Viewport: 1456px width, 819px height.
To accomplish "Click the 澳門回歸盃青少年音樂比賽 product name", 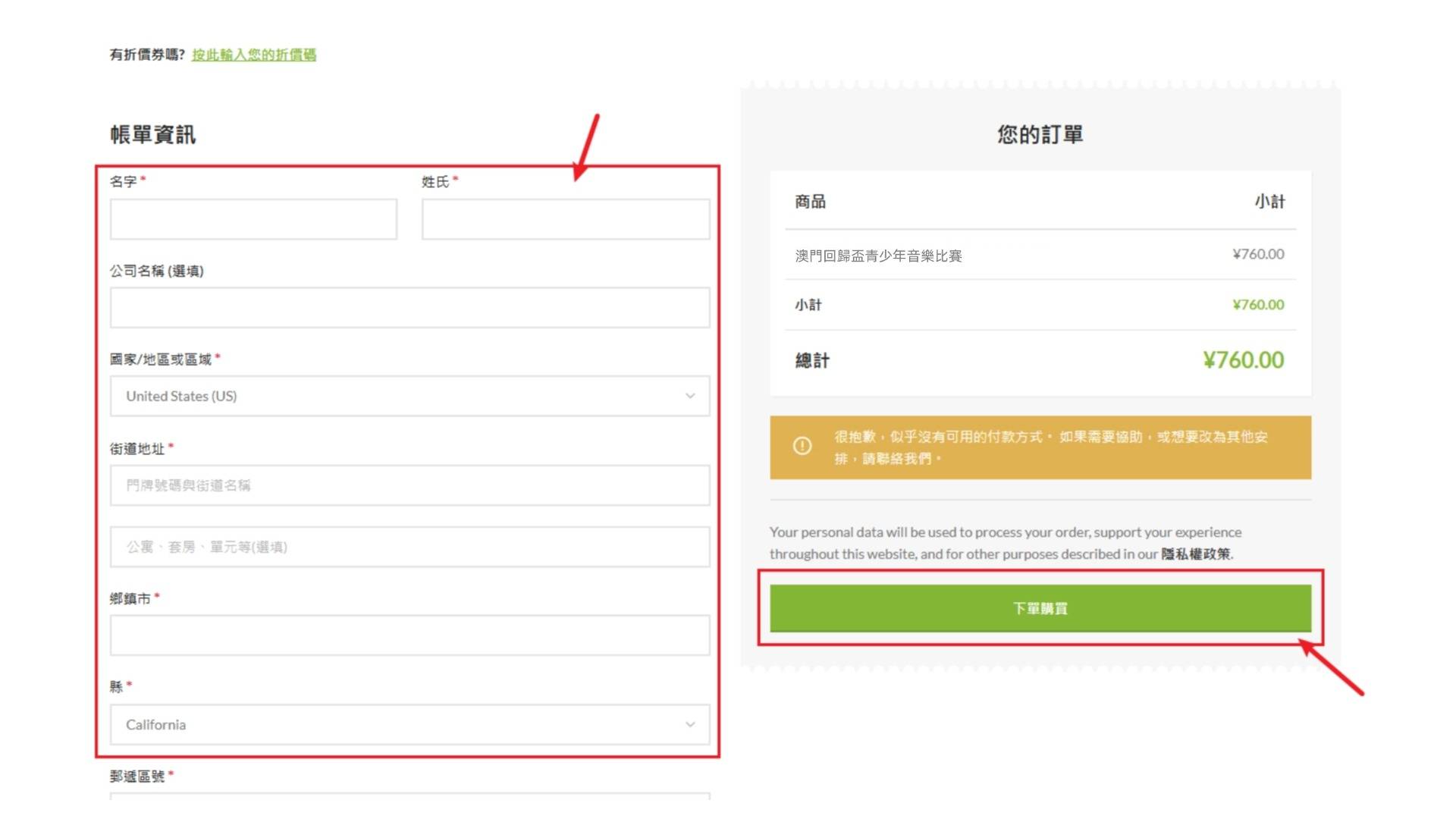I will tap(878, 256).
